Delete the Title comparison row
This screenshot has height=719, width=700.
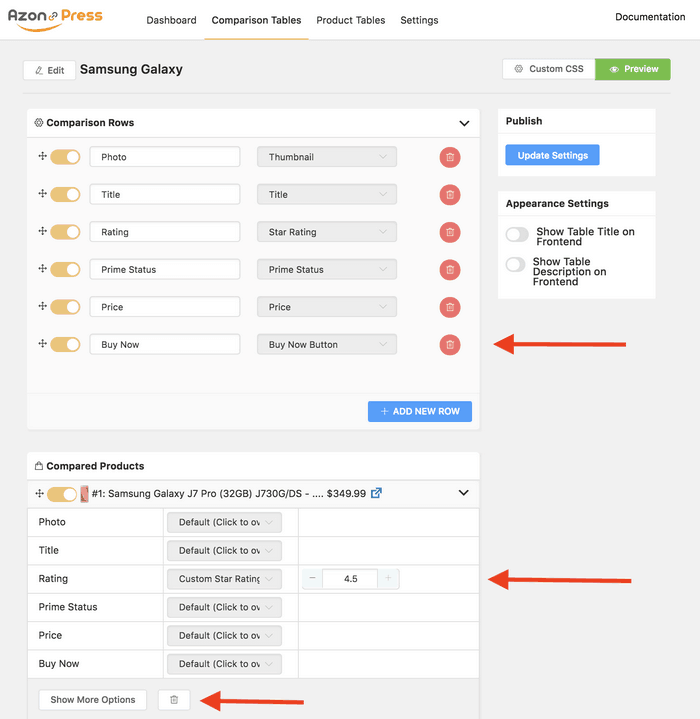[450, 195]
